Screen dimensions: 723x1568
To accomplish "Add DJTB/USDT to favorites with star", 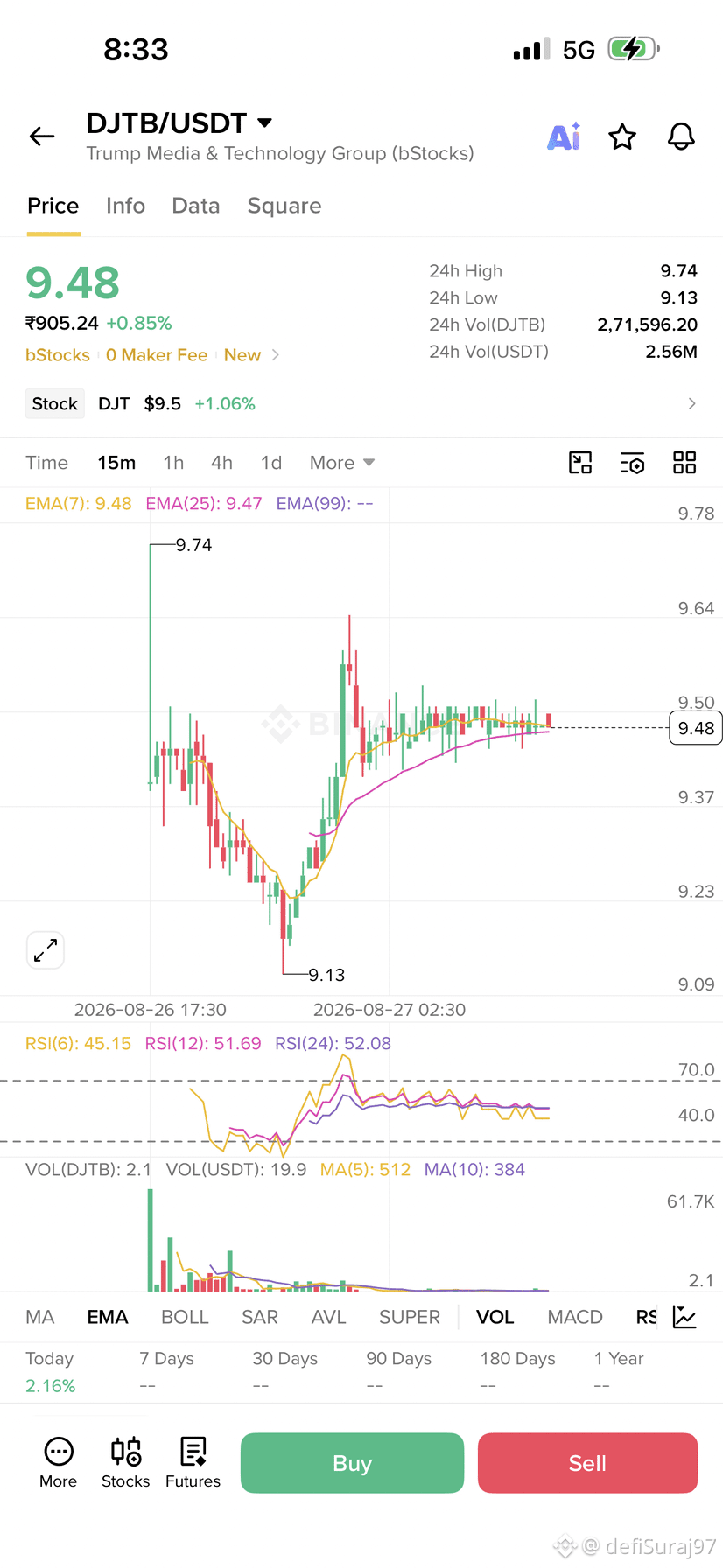I will click(622, 136).
